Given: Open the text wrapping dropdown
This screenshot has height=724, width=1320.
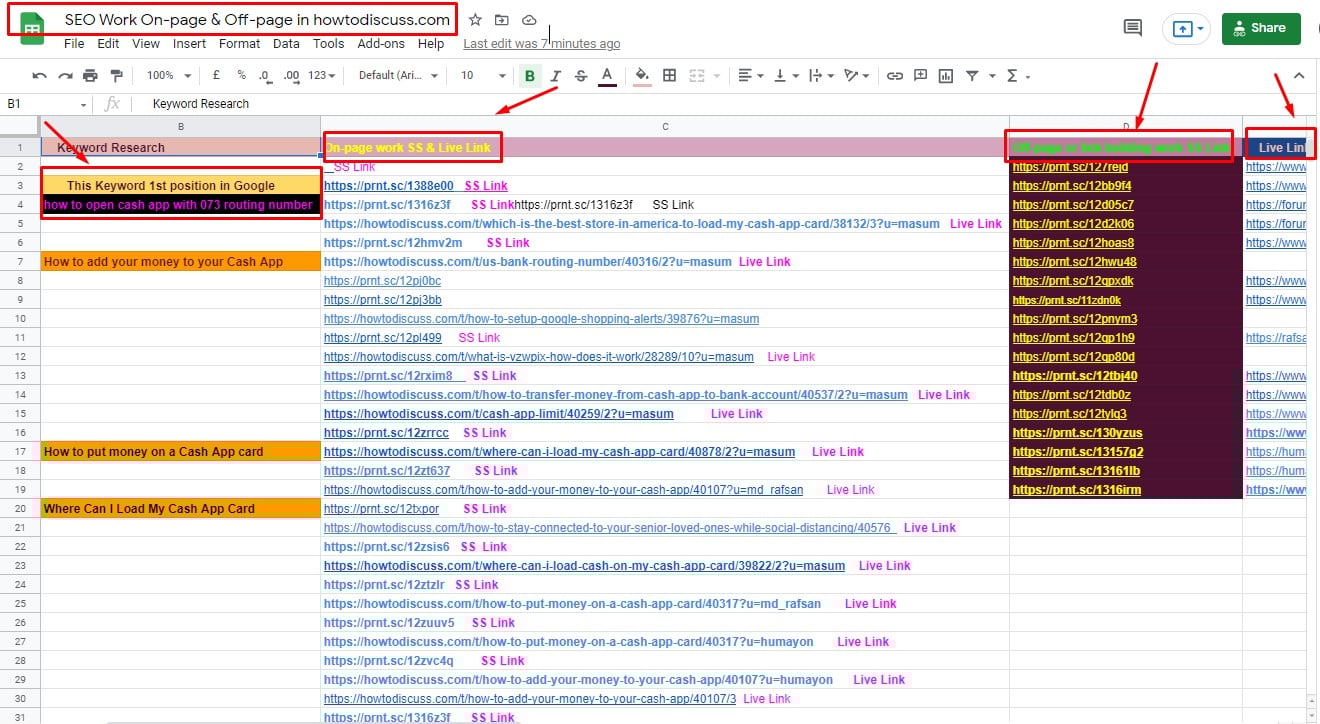Looking at the screenshot, I should click(x=822, y=75).
